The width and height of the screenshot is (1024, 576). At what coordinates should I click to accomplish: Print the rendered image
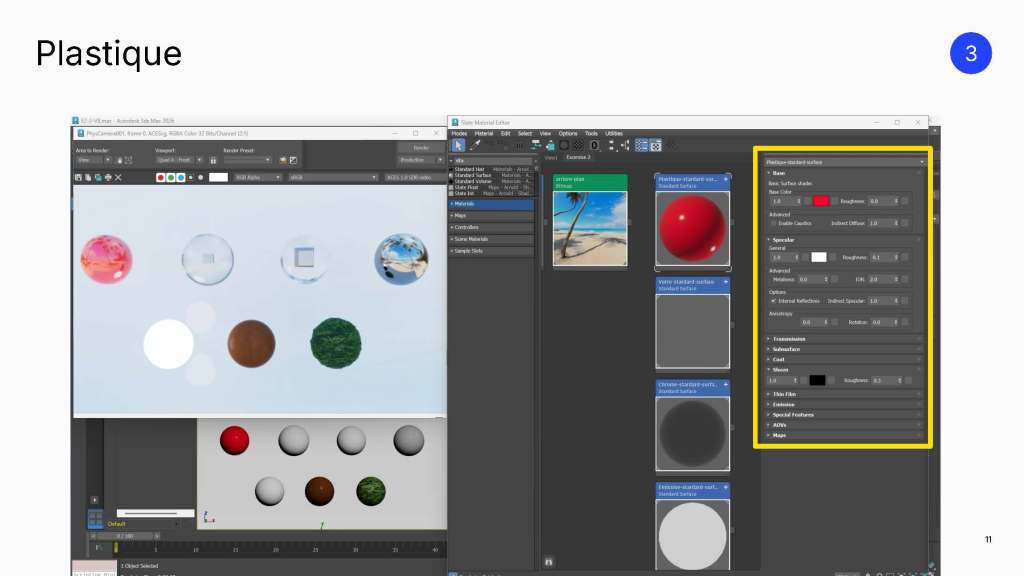[108, 178]
